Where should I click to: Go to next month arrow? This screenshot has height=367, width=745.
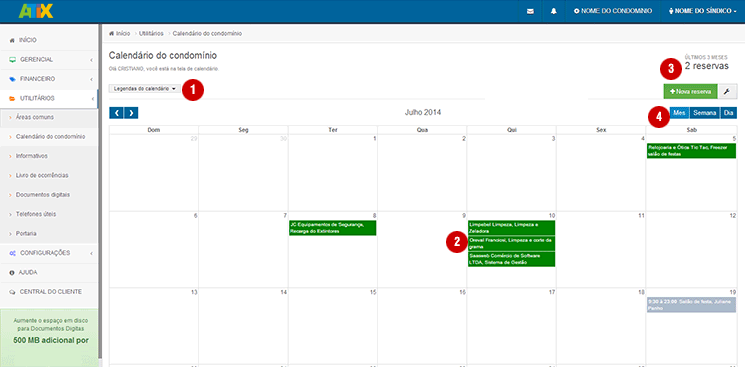coord(131,113)
